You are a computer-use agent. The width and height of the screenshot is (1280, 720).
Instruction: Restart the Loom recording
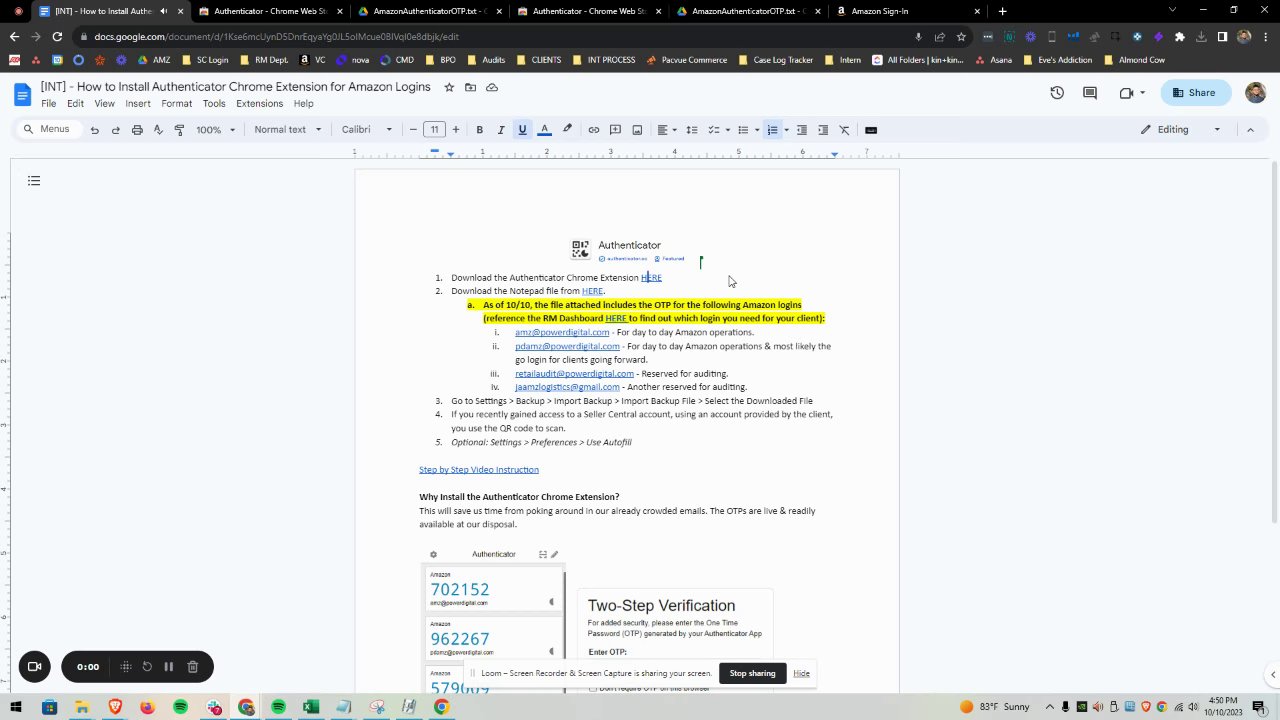pos(147,667)
